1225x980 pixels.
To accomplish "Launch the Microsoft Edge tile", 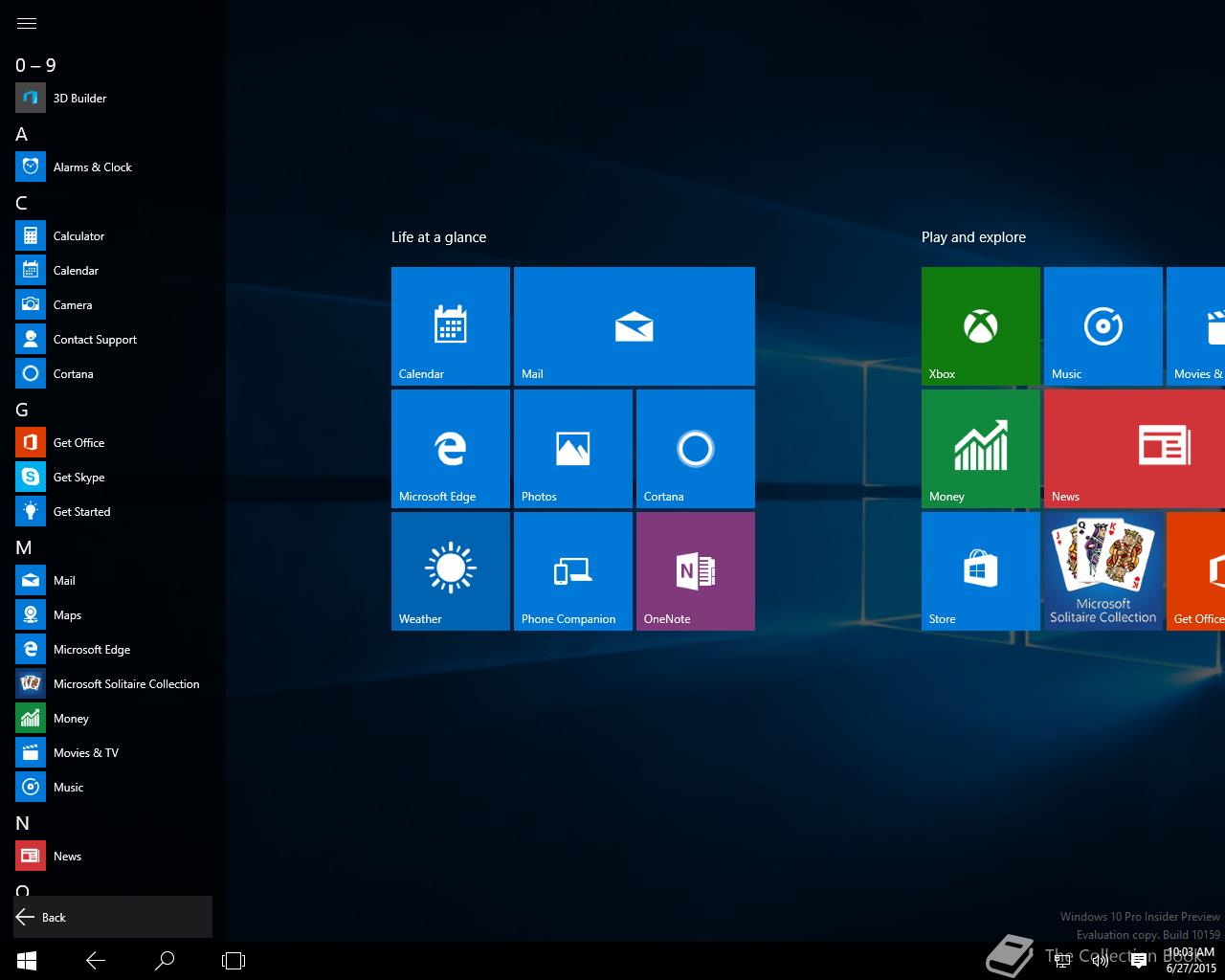I will [451, 449].
